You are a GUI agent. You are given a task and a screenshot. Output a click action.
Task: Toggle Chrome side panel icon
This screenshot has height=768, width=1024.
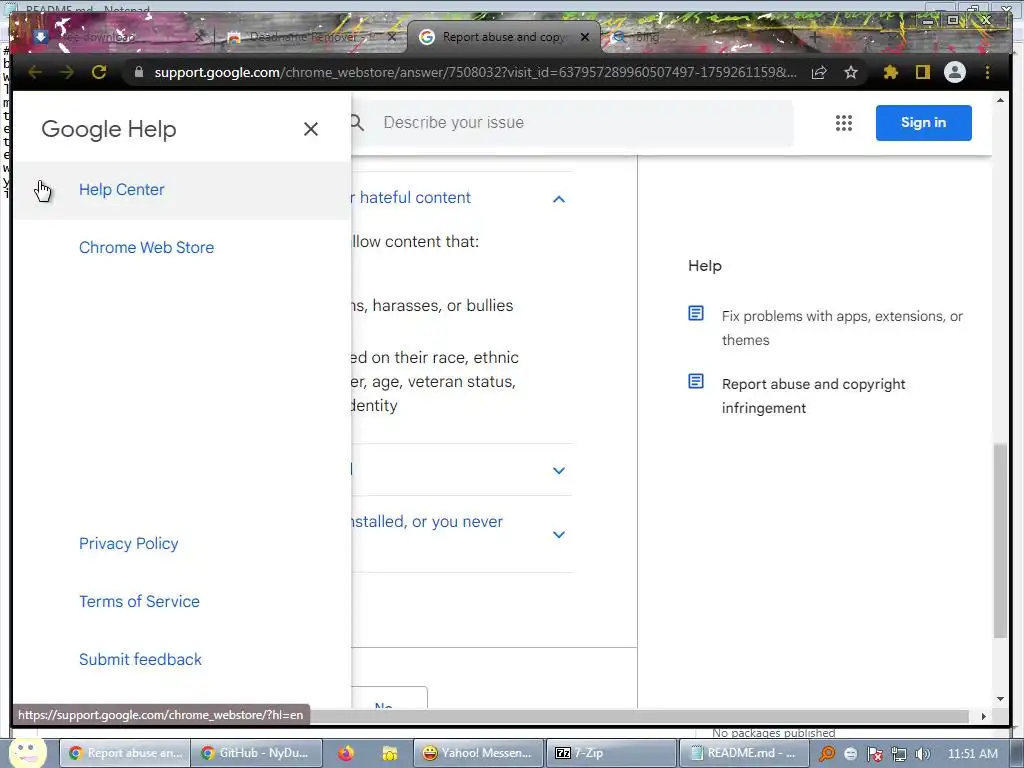tap(922, 72)
